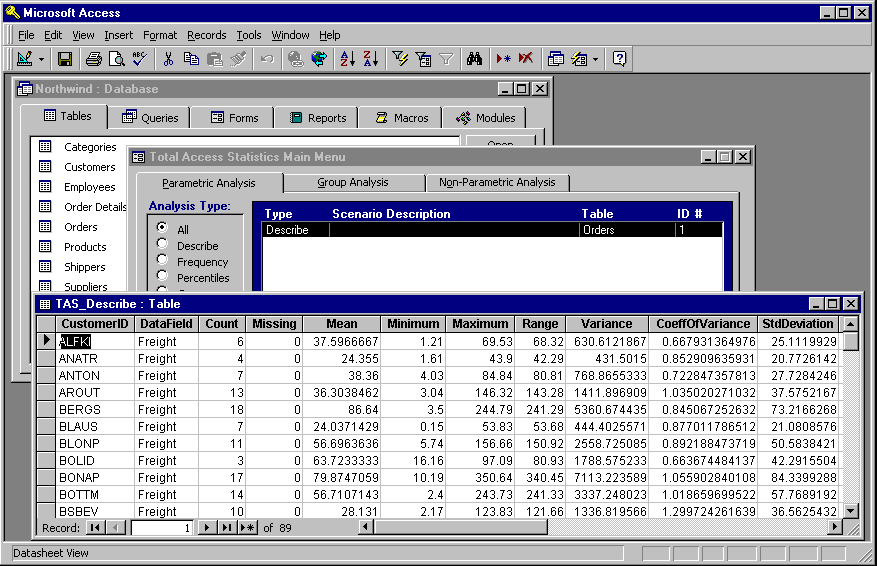Image resolution: width=877 pixels, height=566 pixels.
Task: Open the Records menu
Action: 206,35
